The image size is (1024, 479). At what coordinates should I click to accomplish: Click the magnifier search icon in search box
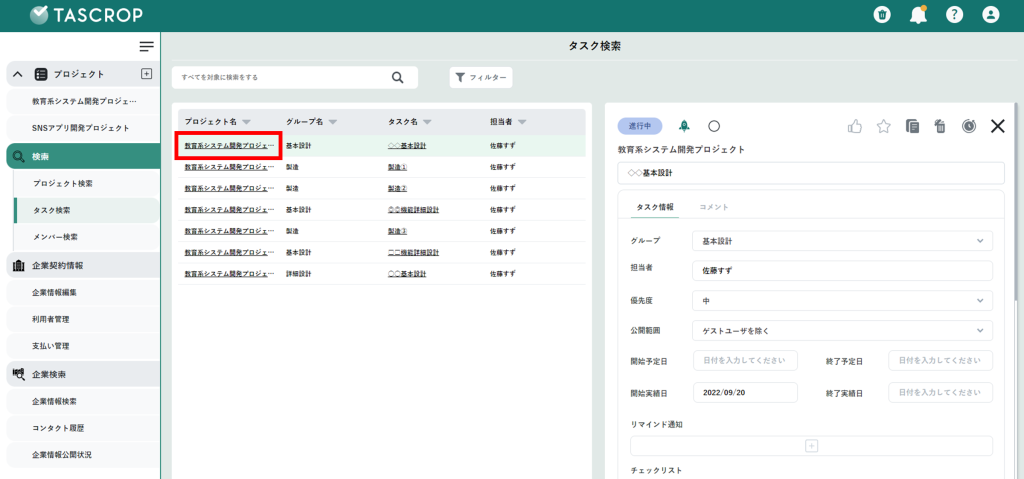point(397,77)
